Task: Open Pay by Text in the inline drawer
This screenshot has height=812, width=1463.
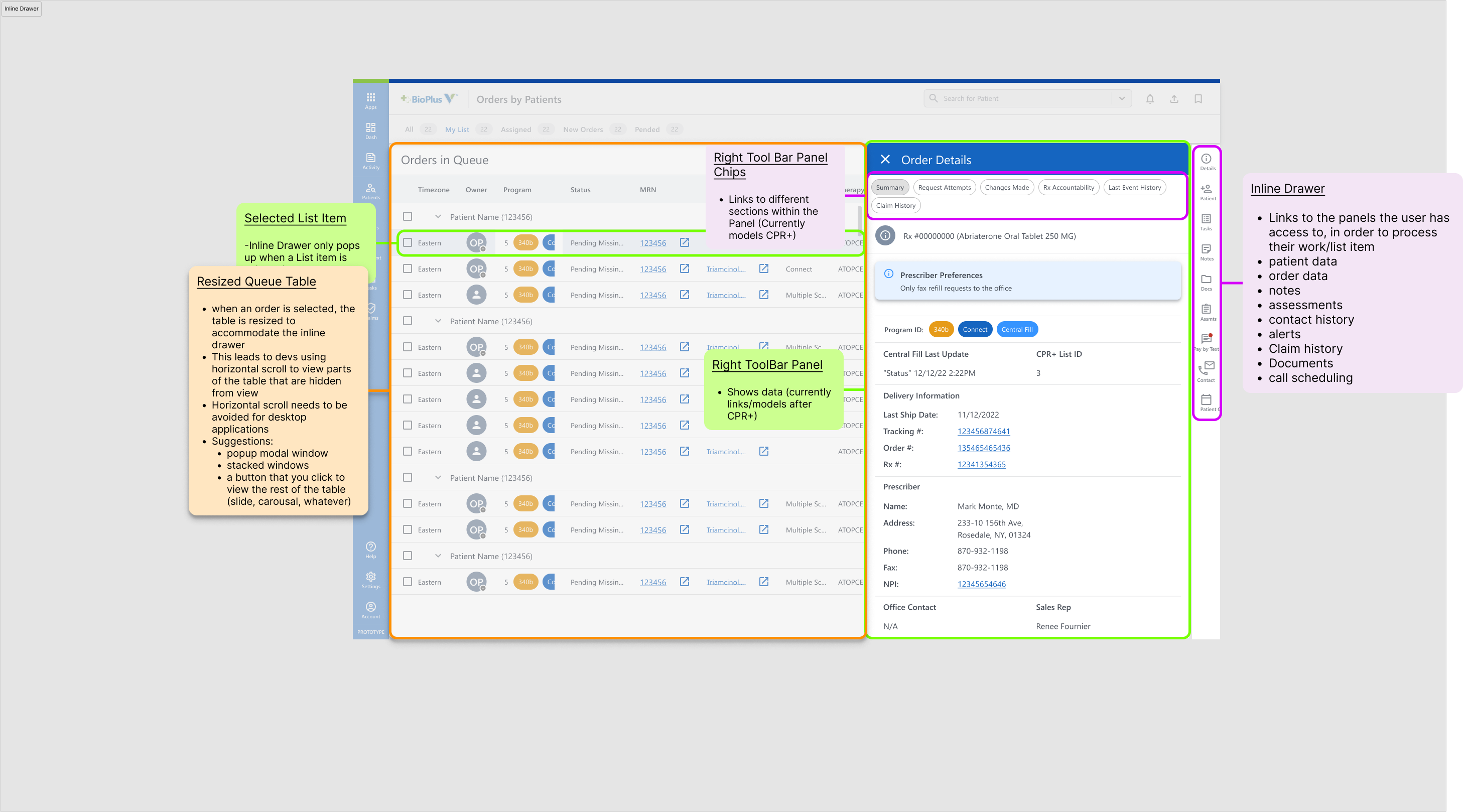Action: click(1207, 341)
